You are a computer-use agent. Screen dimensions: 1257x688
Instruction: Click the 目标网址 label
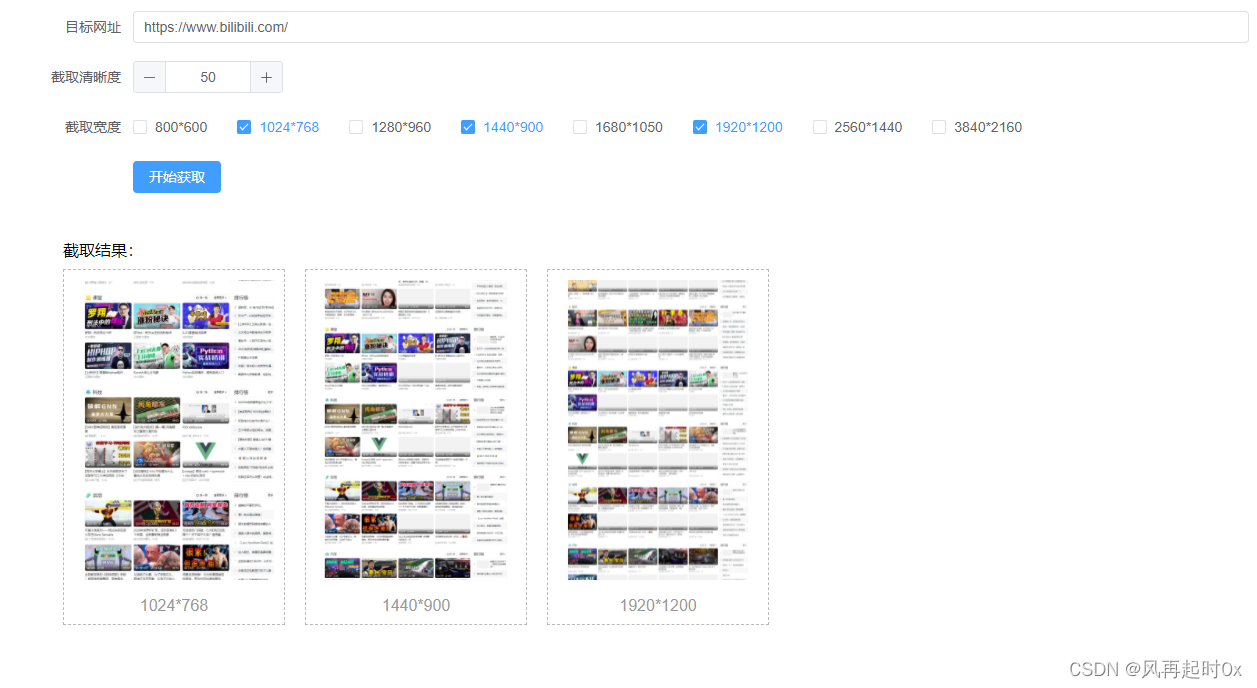pyautogui.click(x=93, y=27)
